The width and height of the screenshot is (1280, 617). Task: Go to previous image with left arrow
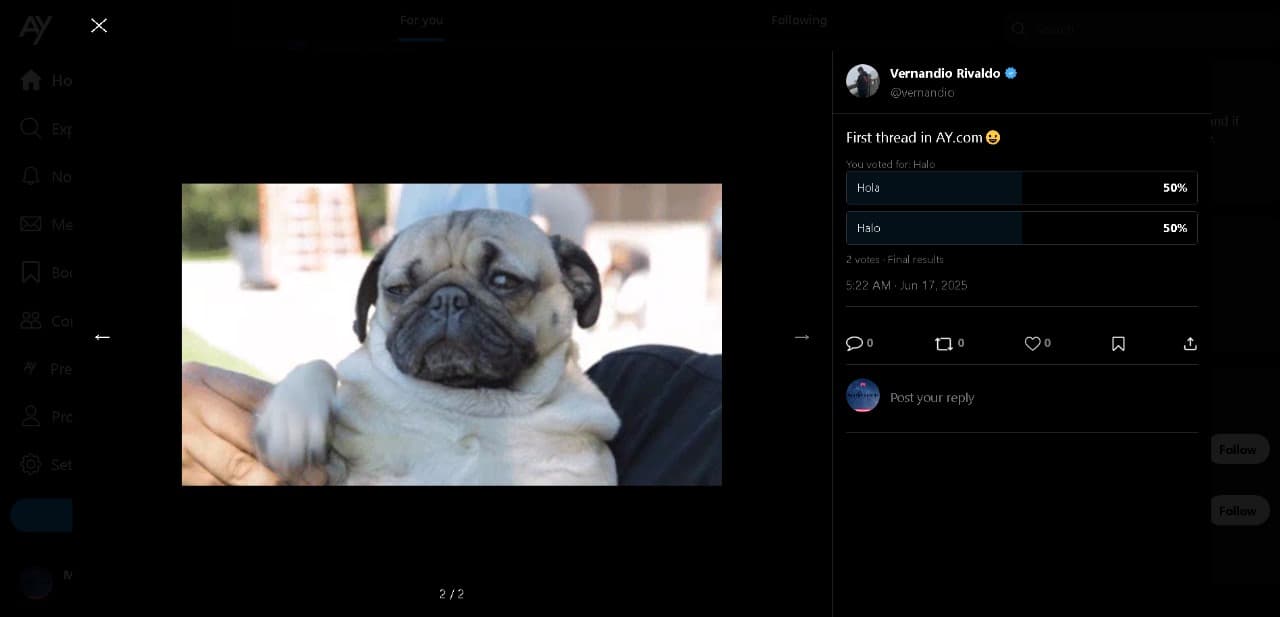(x=102, y=337)
